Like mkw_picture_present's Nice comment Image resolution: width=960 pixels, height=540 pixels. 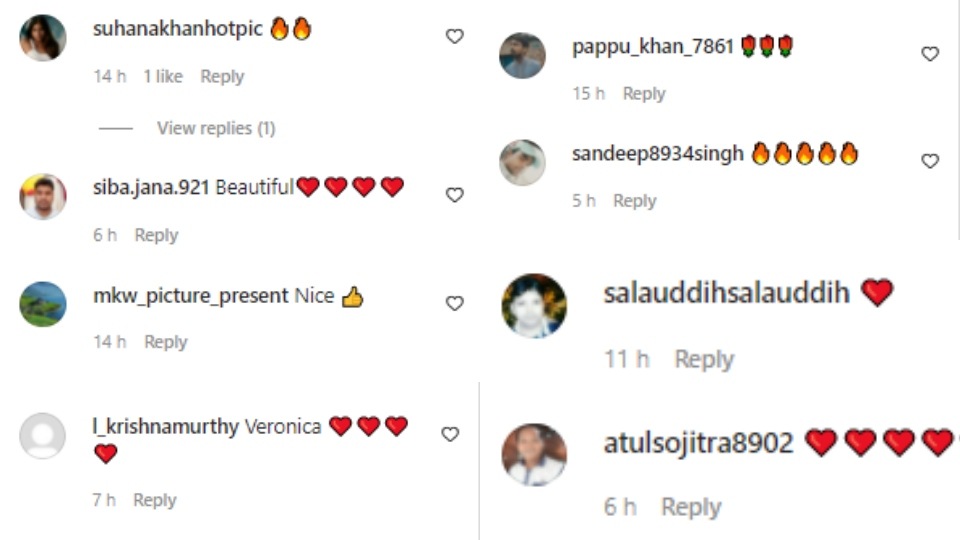454,304
